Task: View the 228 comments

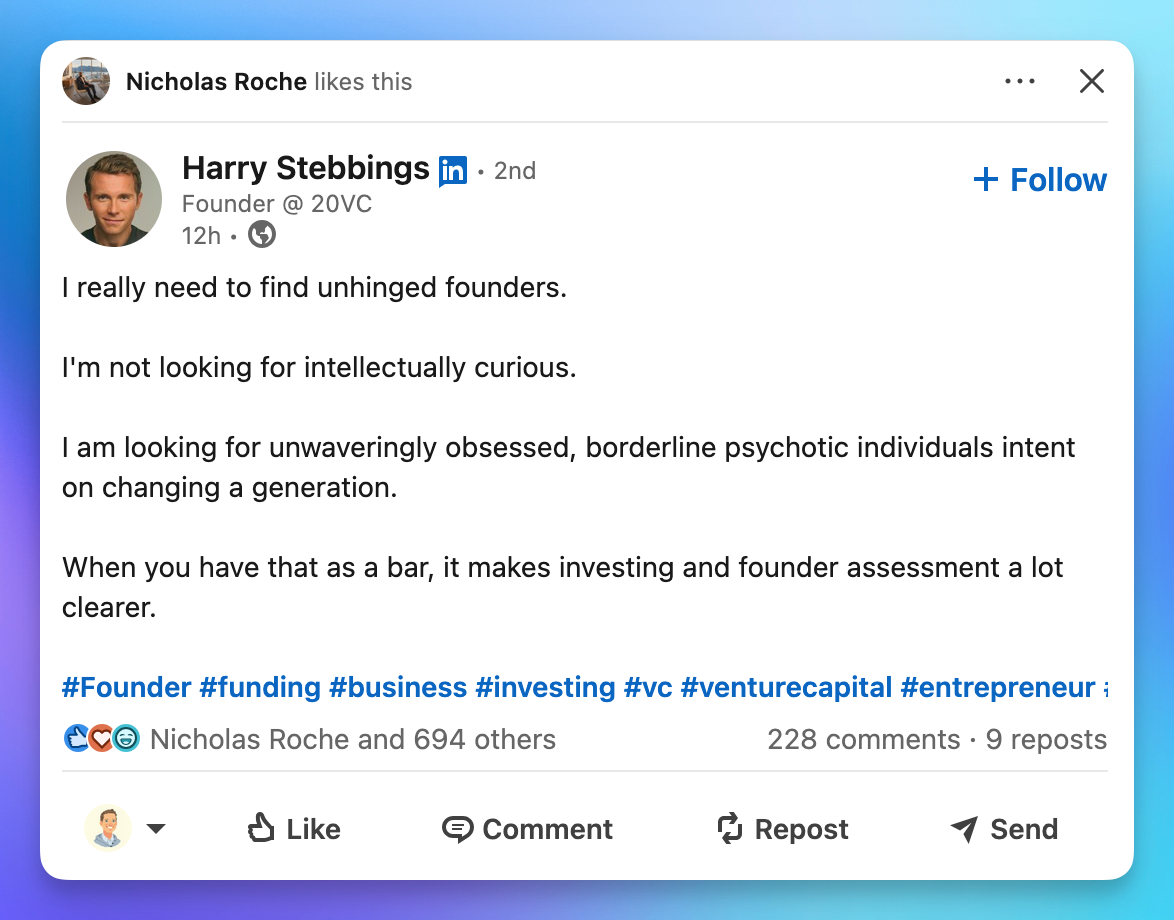Action: point(863,740)
